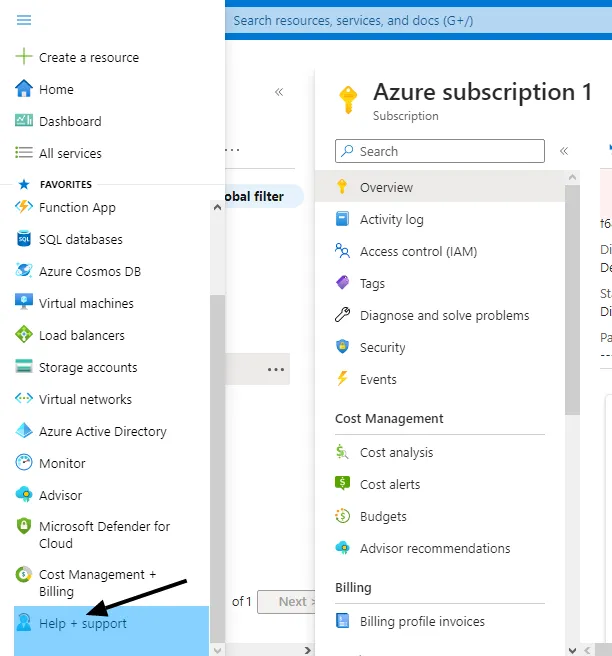
Task: Click the Storage accounts icon
Action: point(24,366)
